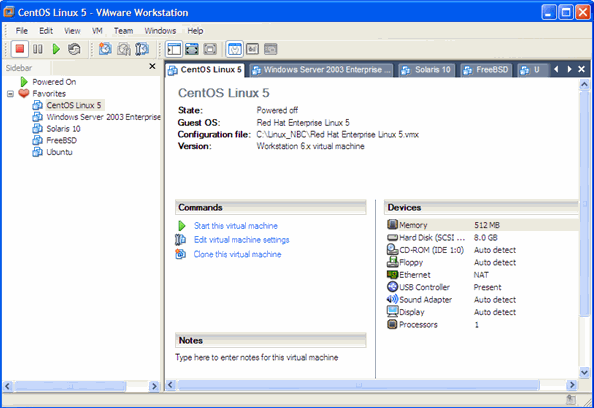Image resolution: width=594 pixels, height=408 pixels.
Task: Click the Summary view toolbar icon
Action: [x=234, y=49]
